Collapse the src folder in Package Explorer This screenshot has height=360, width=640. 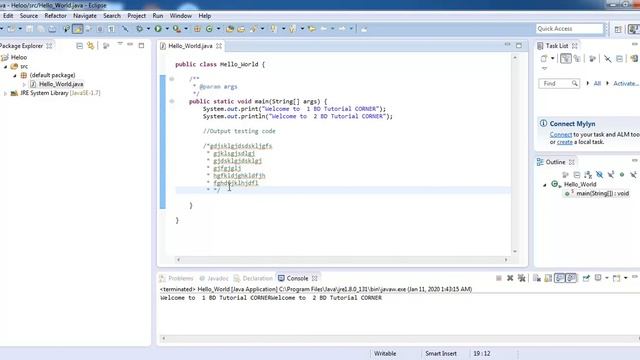6,67
